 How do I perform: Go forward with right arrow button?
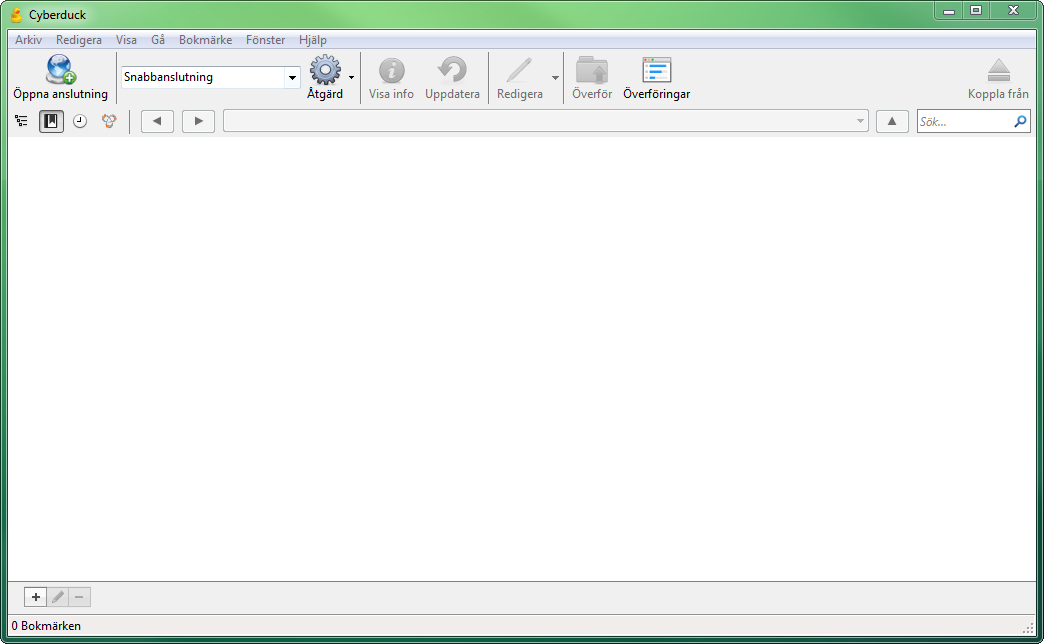click(198, 121)
